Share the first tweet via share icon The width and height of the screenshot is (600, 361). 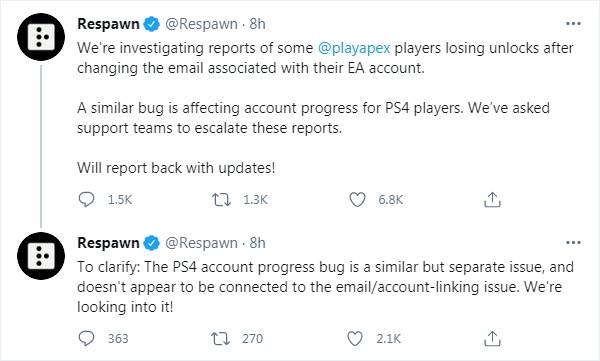click(492, 199)
